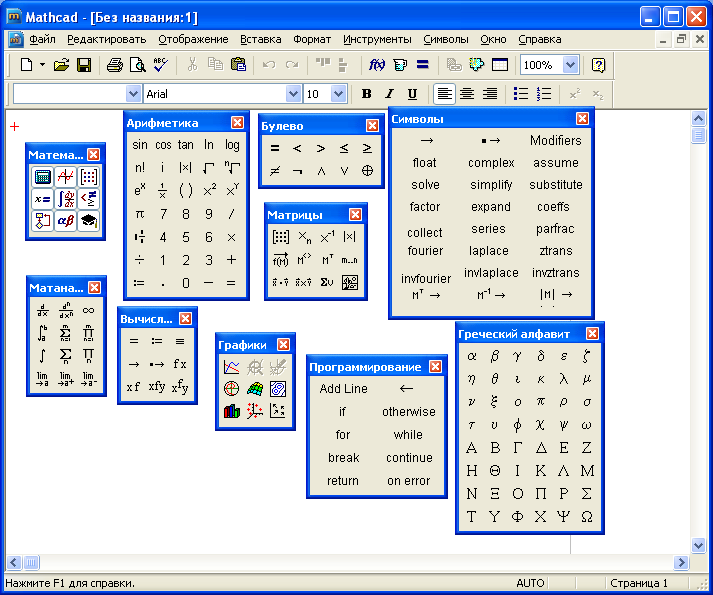Image resolution: width=713 pixels, height=595 pixels.
Task: Open the Вставка menu
Action: point(261,40)
